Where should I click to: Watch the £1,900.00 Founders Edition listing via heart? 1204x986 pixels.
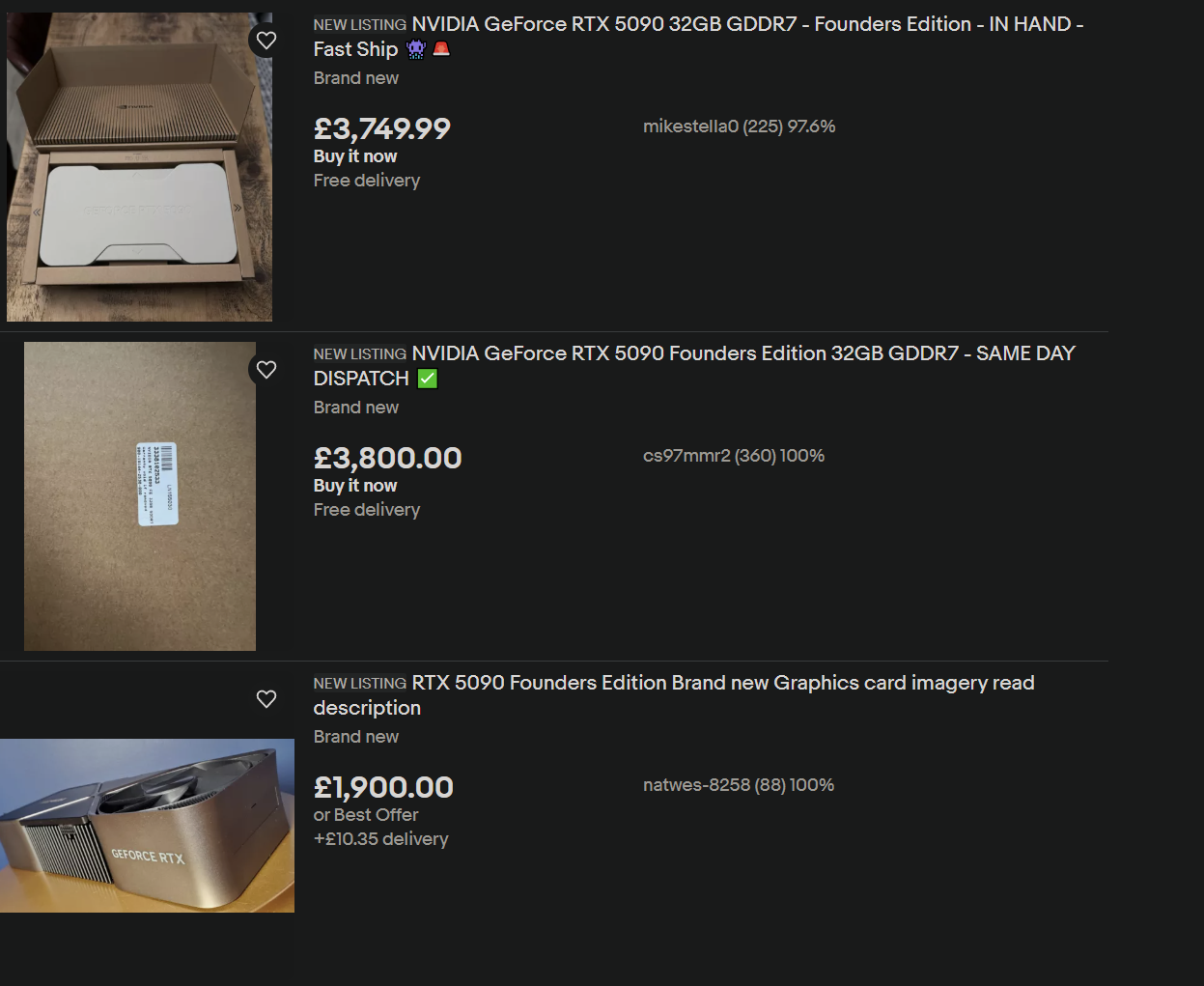click(x=266, y=699)
